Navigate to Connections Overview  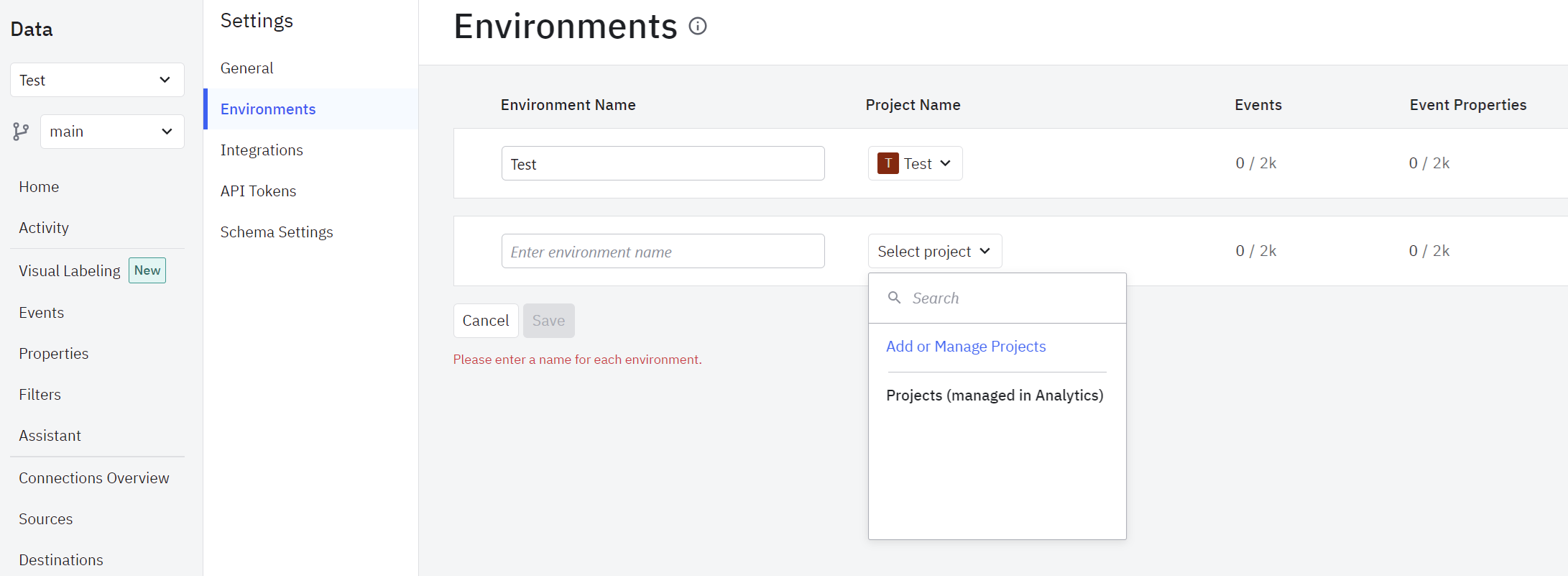pyautogui.click(x=94, y=478)
